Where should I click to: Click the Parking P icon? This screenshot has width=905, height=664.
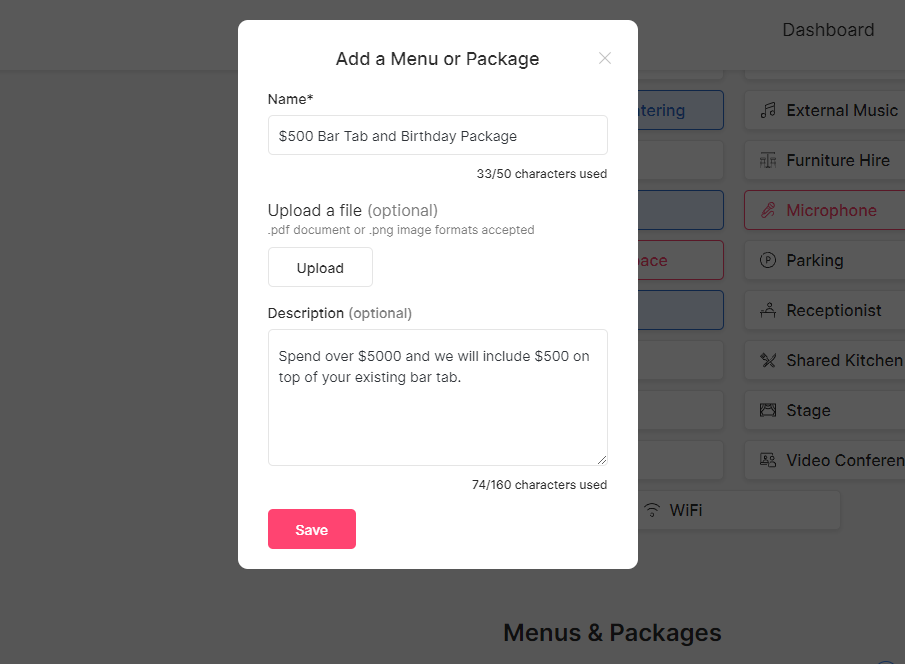pyautogui.click(x=768, y=260)
